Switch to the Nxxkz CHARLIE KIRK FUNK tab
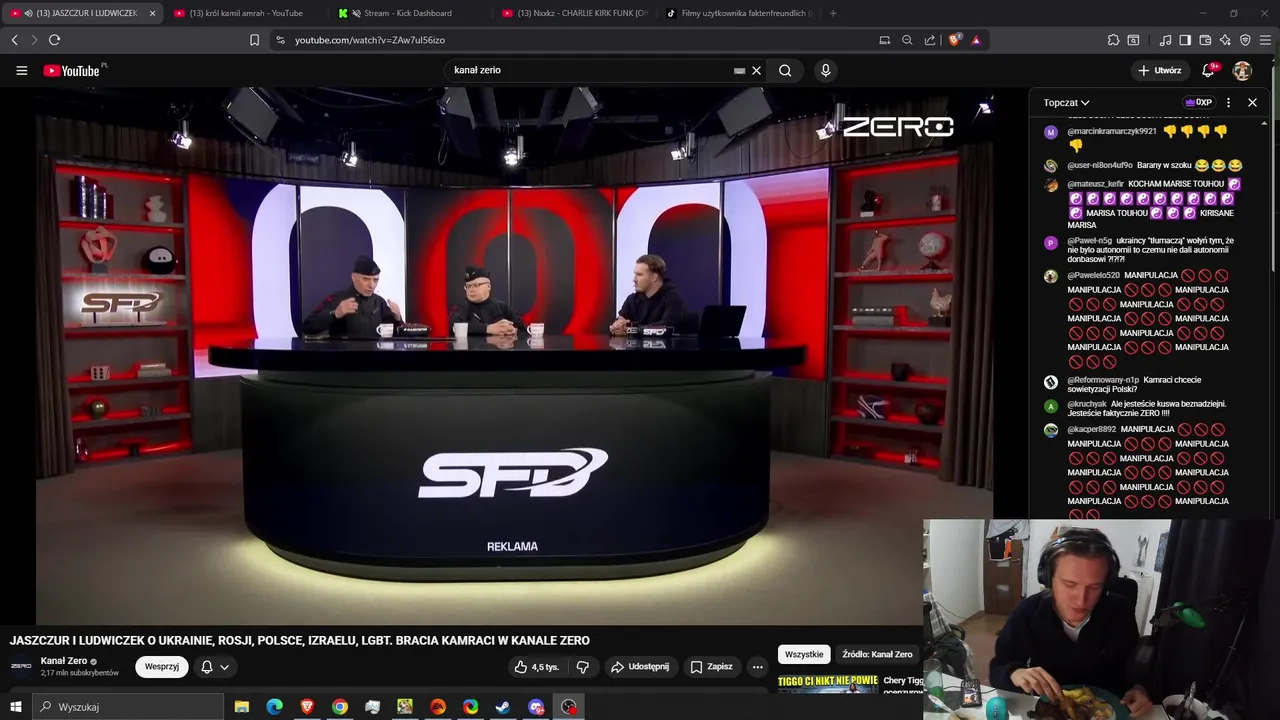This screenshot has height=720, width=1280. tap(575, 13)
